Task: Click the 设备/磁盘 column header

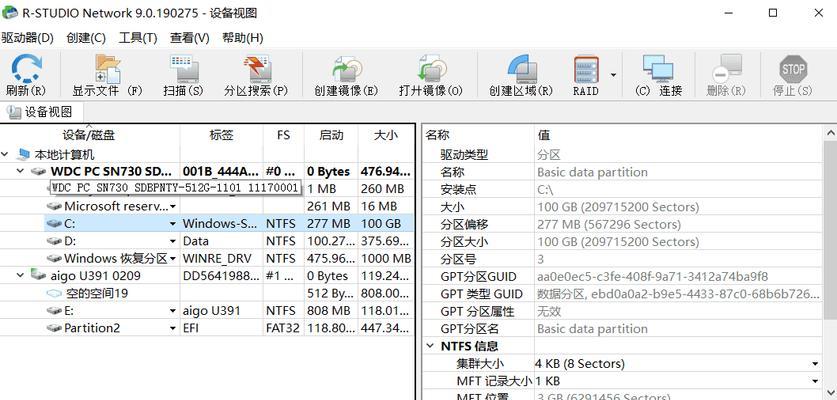Action: coord(90,135)
